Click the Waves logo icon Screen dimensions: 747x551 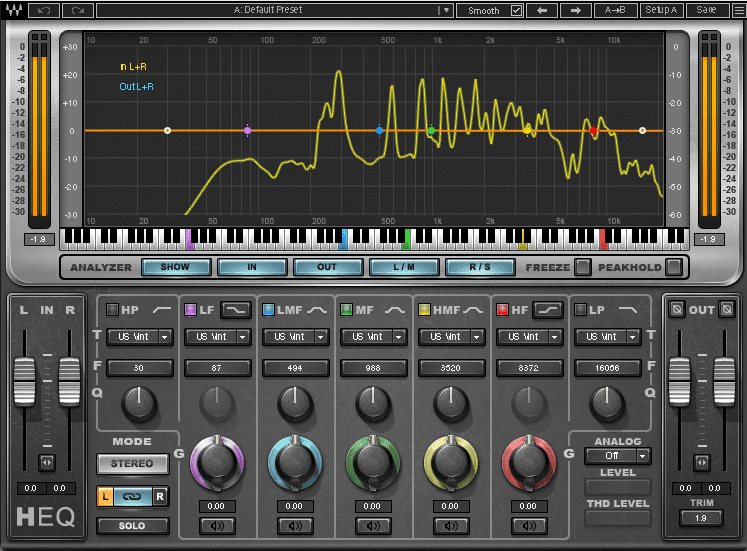(x=14, y=10)
